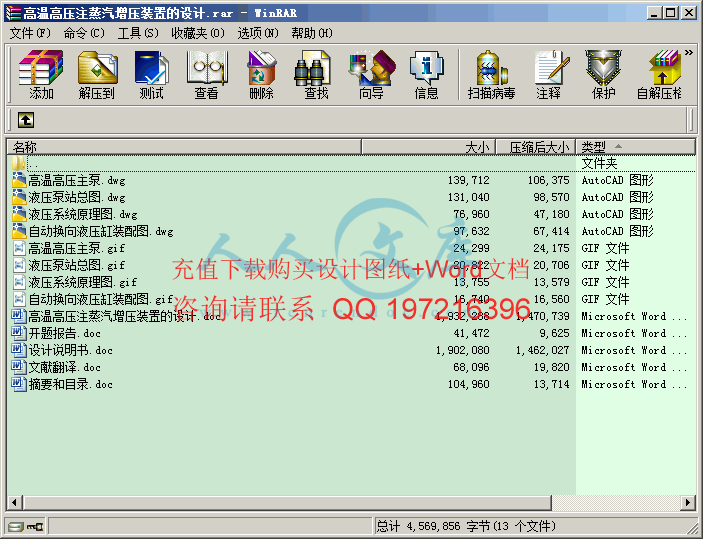
Task: Launch the 向导 (Wizard) toolbar icon
Action: pos(372,74)
